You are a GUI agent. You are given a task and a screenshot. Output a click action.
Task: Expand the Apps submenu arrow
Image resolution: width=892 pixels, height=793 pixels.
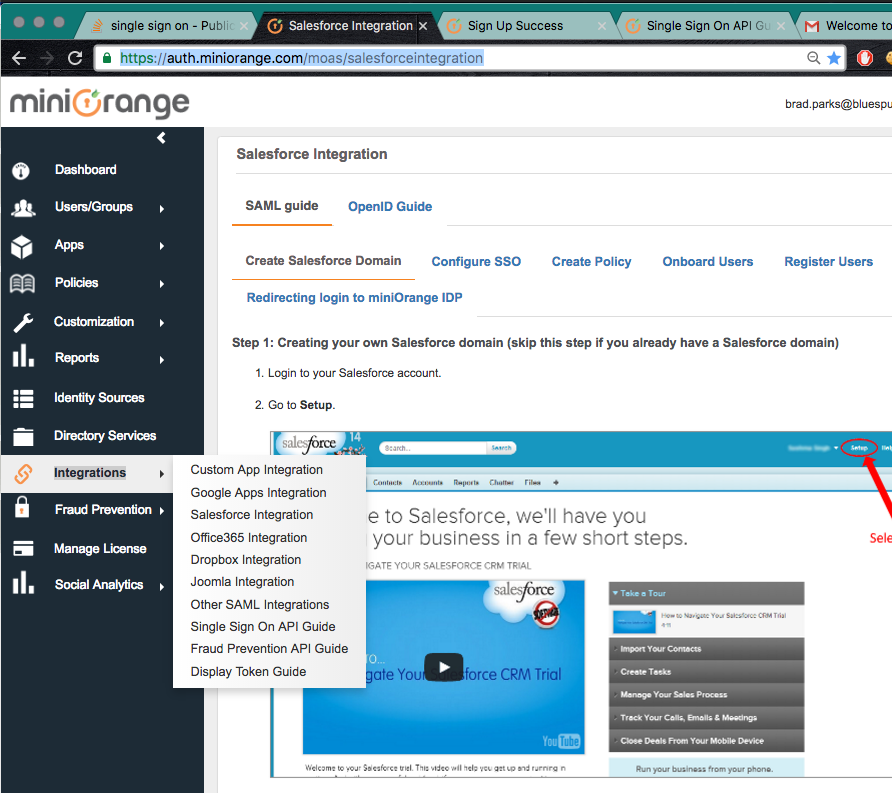162,246
